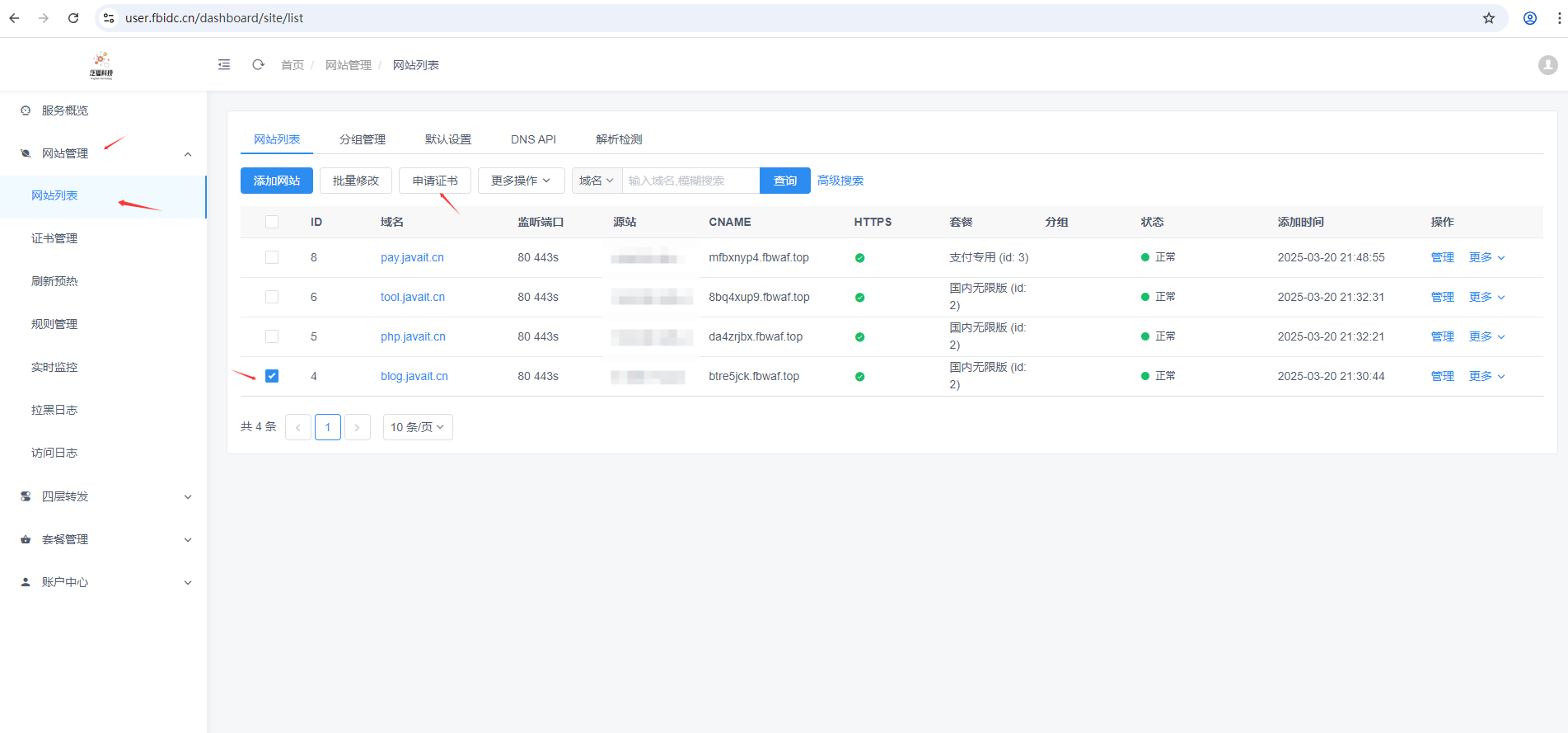The image size is (1568, 733).
Task: Open 规则管理 in the sidebar
Action: click(x=54, y=324)
